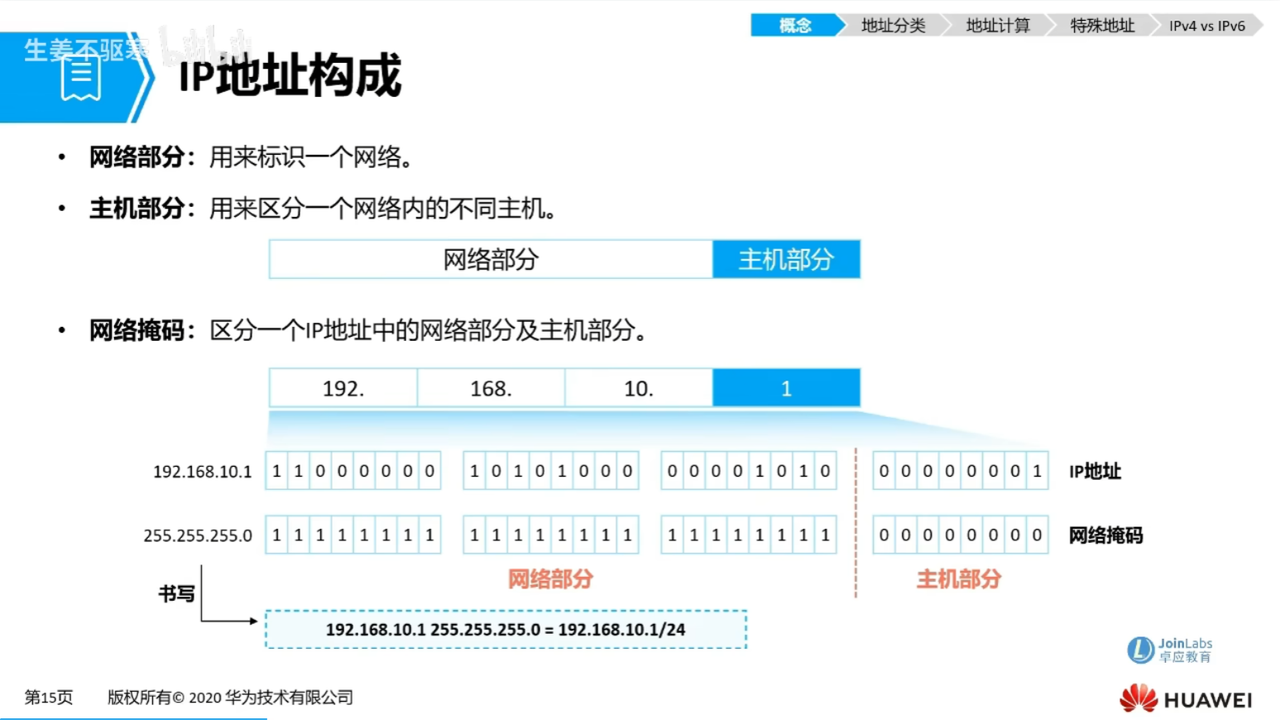Click the Huawei logo at the slide corner

(x=1185, y=698)
